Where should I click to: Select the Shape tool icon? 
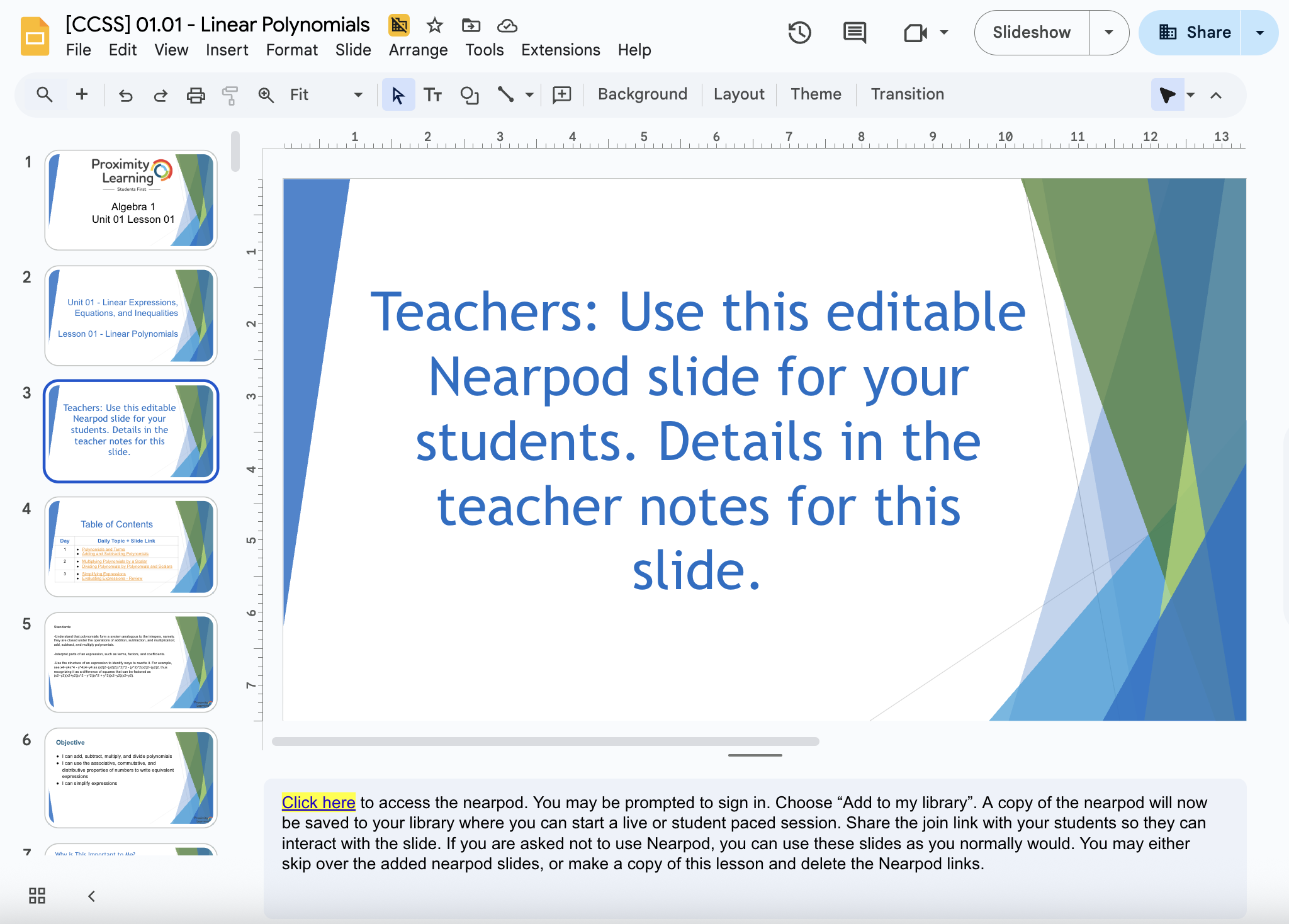(x=470, y=94)
